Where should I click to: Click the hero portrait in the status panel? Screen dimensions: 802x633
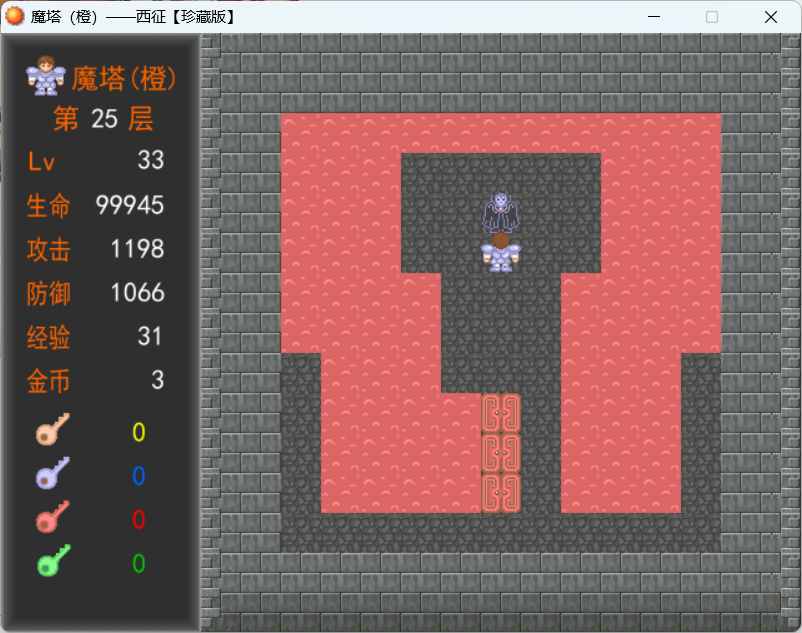pos(46,76)
